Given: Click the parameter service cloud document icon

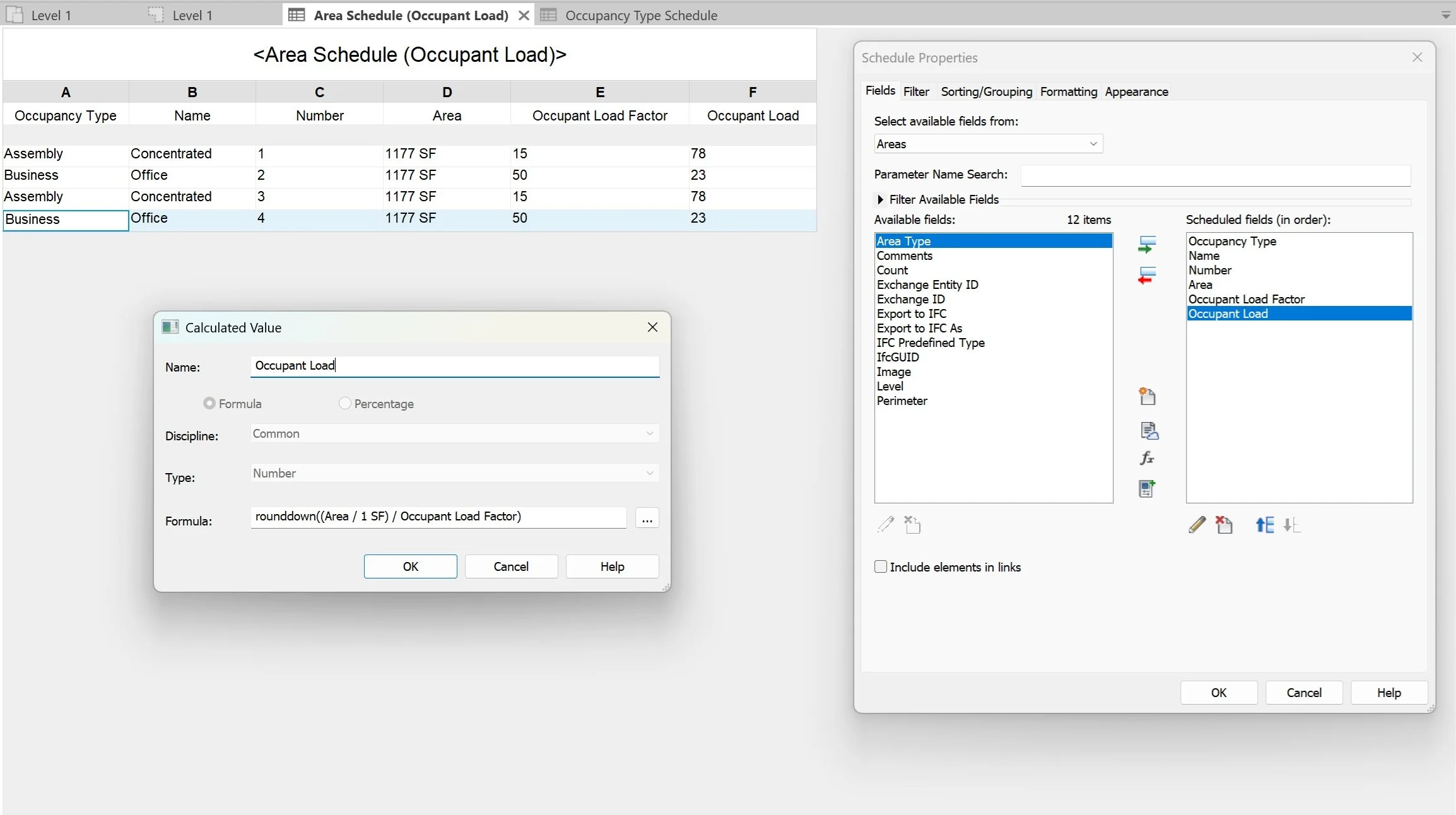Looking at the screenshot, I should point(1149,431).
